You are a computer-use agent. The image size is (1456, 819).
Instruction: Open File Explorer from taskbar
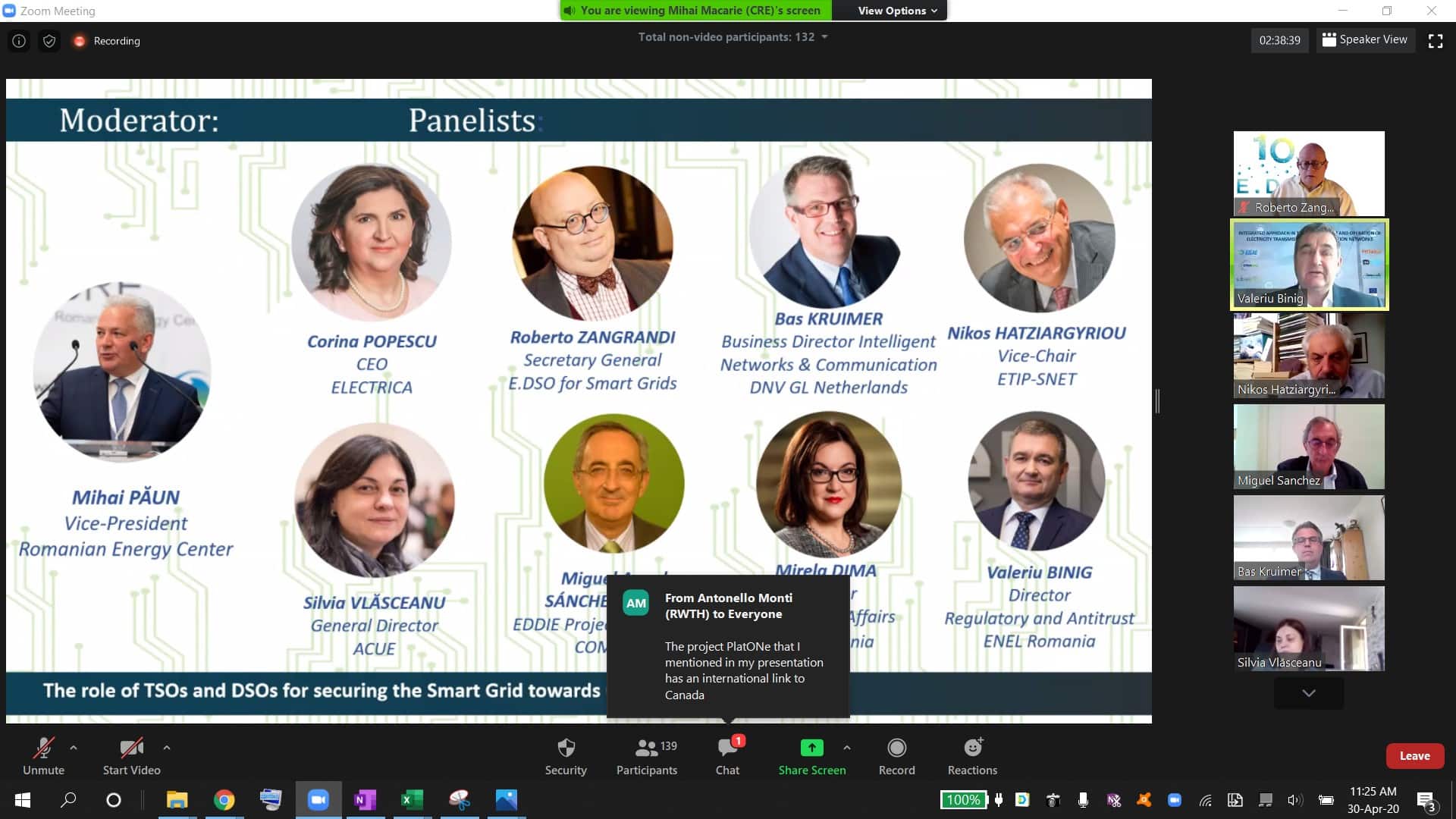click(177, 800)
